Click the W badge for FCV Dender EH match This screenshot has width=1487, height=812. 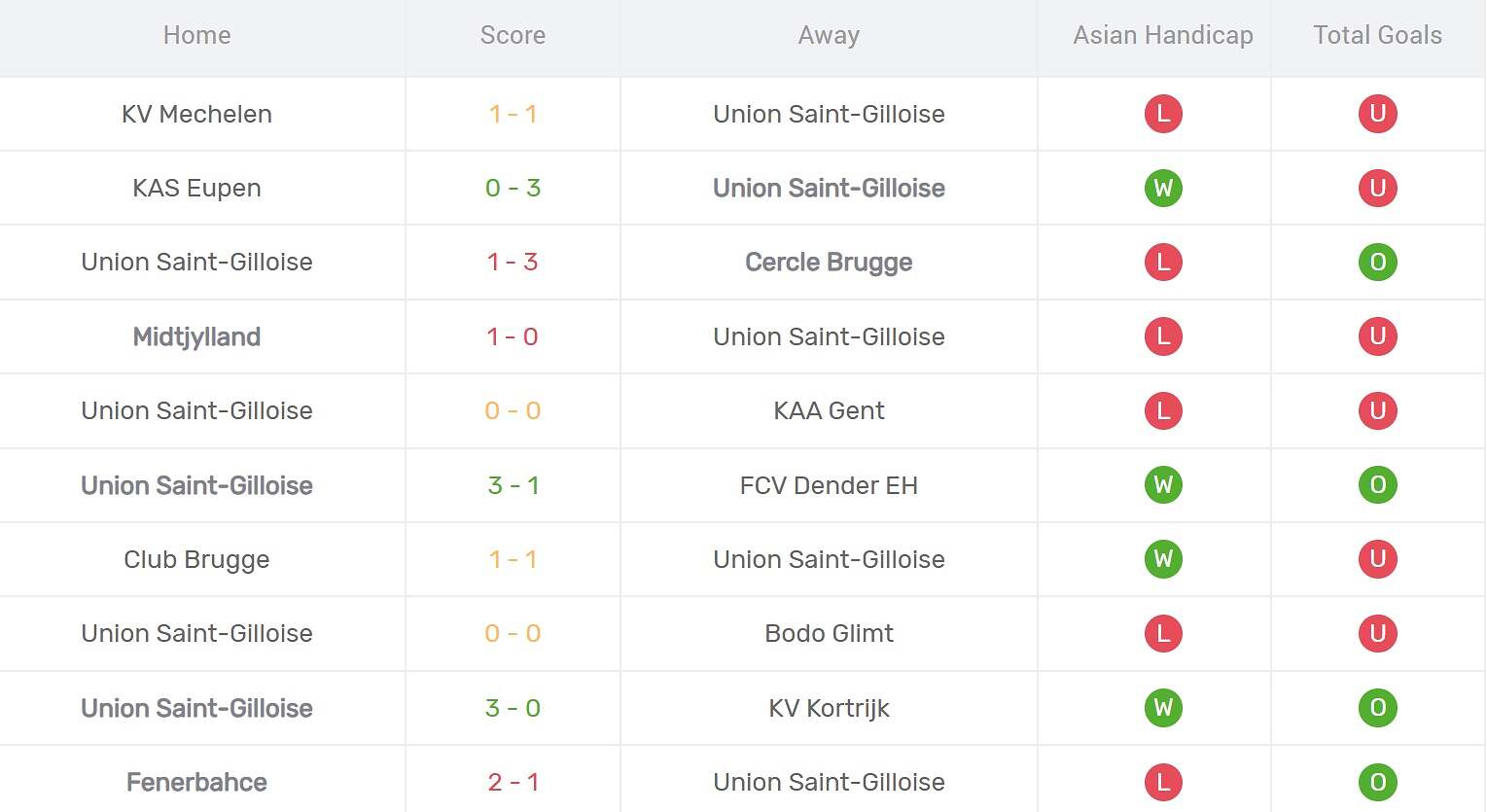pyautogui.click(x=1163, y=484)
